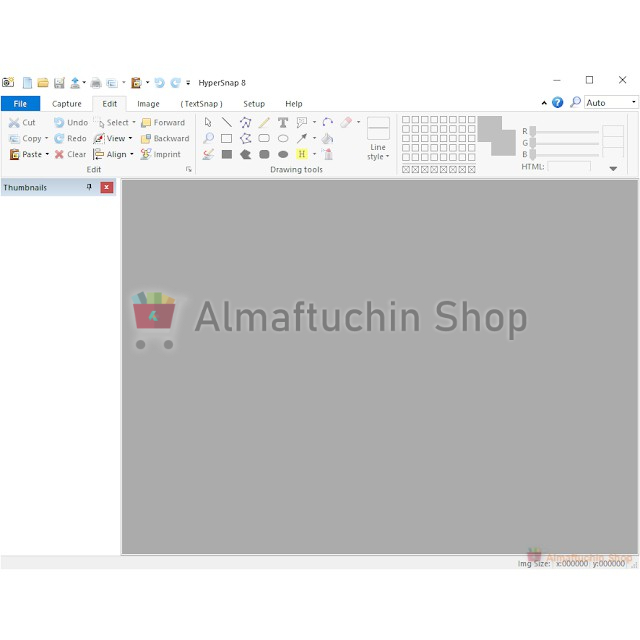Click the Save floppy disk icon
640x640 pixels.
coord(59,83)
